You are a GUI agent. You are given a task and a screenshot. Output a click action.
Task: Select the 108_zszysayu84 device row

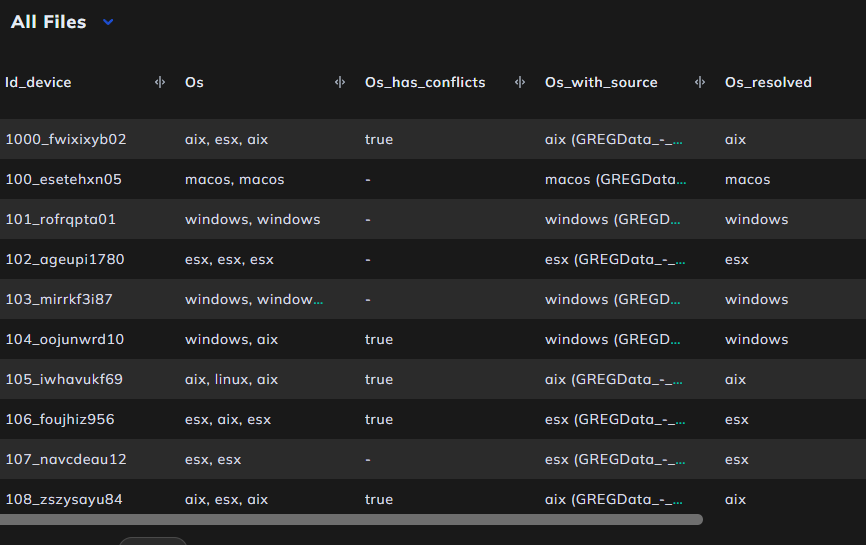pos(433,499)
